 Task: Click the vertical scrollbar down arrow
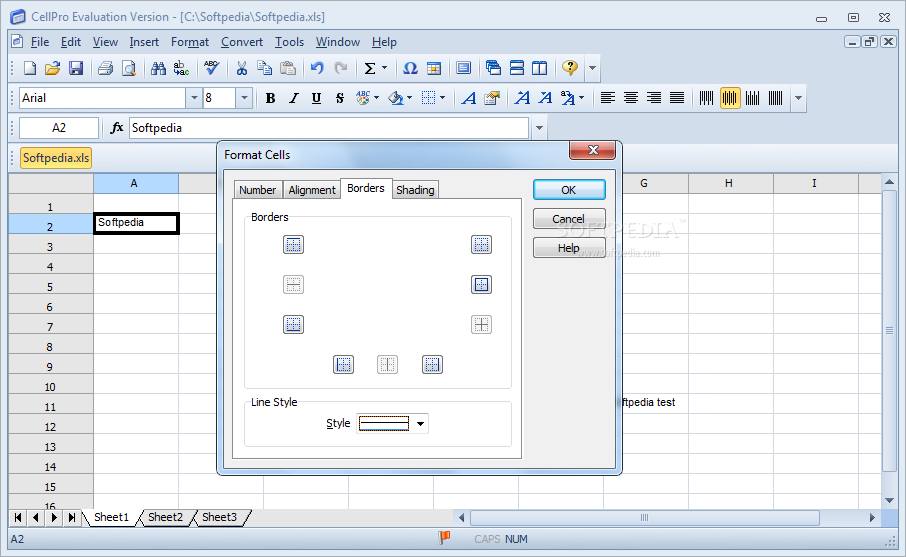889,500
